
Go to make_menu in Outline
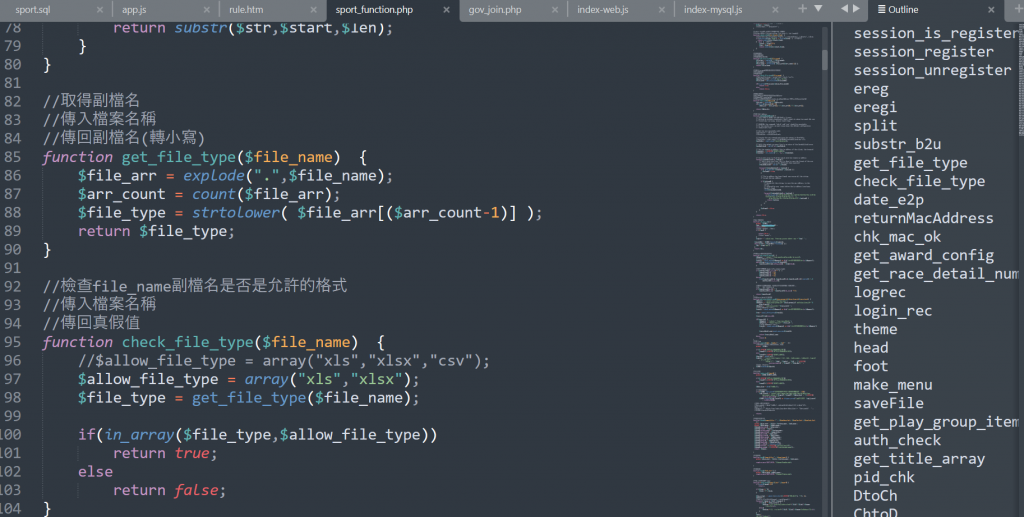point(893,385)
